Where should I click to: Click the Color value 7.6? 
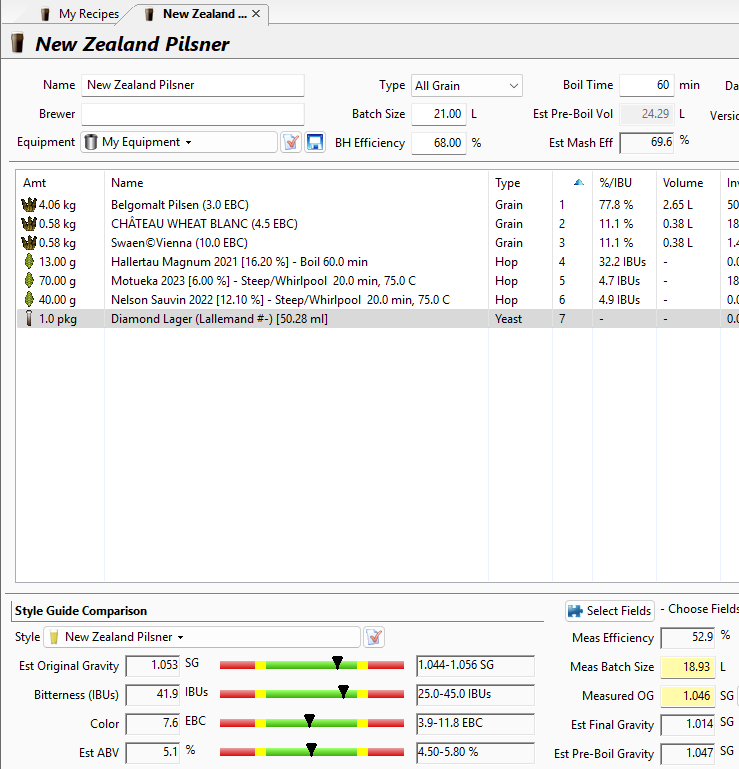[x=153, y=723]
